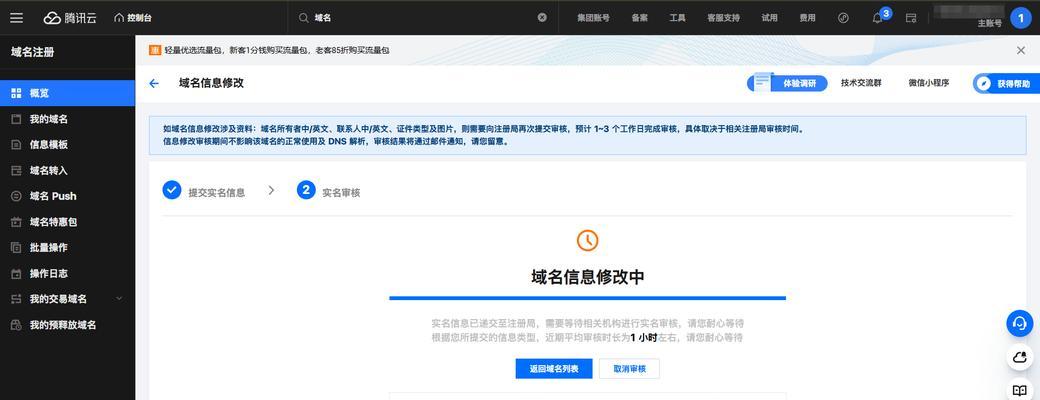
Task: Open the floating customer service headset icon
Action: tap(1019, 323)
